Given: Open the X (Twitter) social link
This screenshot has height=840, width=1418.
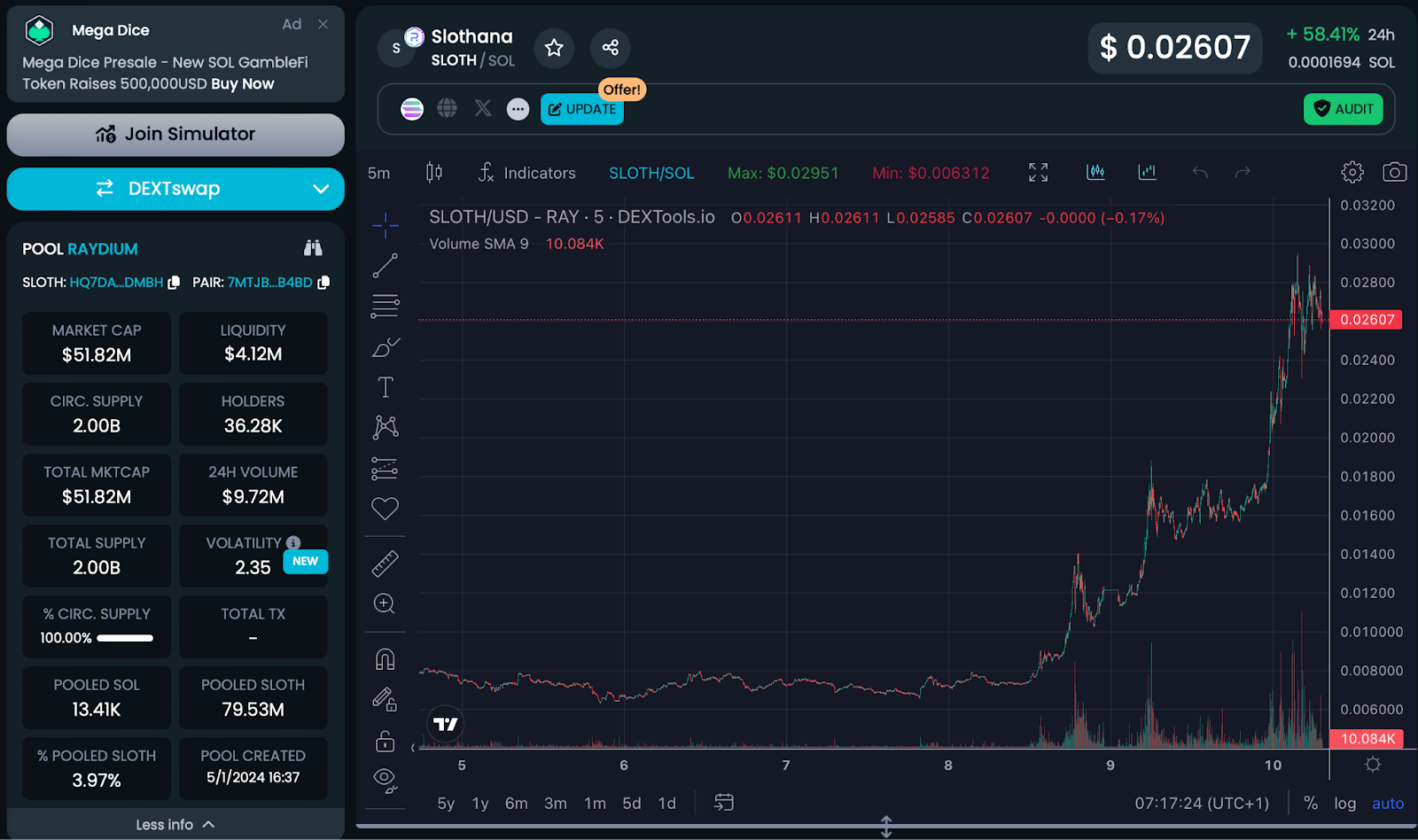Looking at the screenshot, I should (483, 108).
